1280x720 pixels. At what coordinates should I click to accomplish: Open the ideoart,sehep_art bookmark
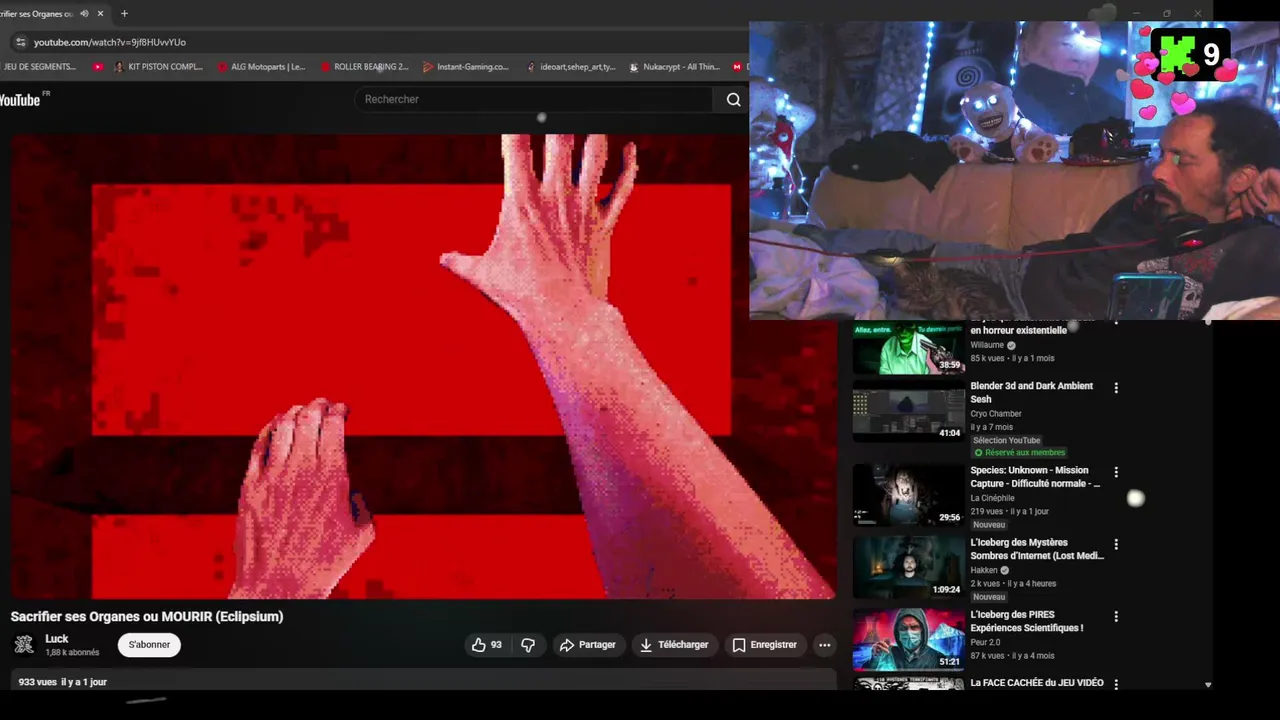click(x=570, y=67)
